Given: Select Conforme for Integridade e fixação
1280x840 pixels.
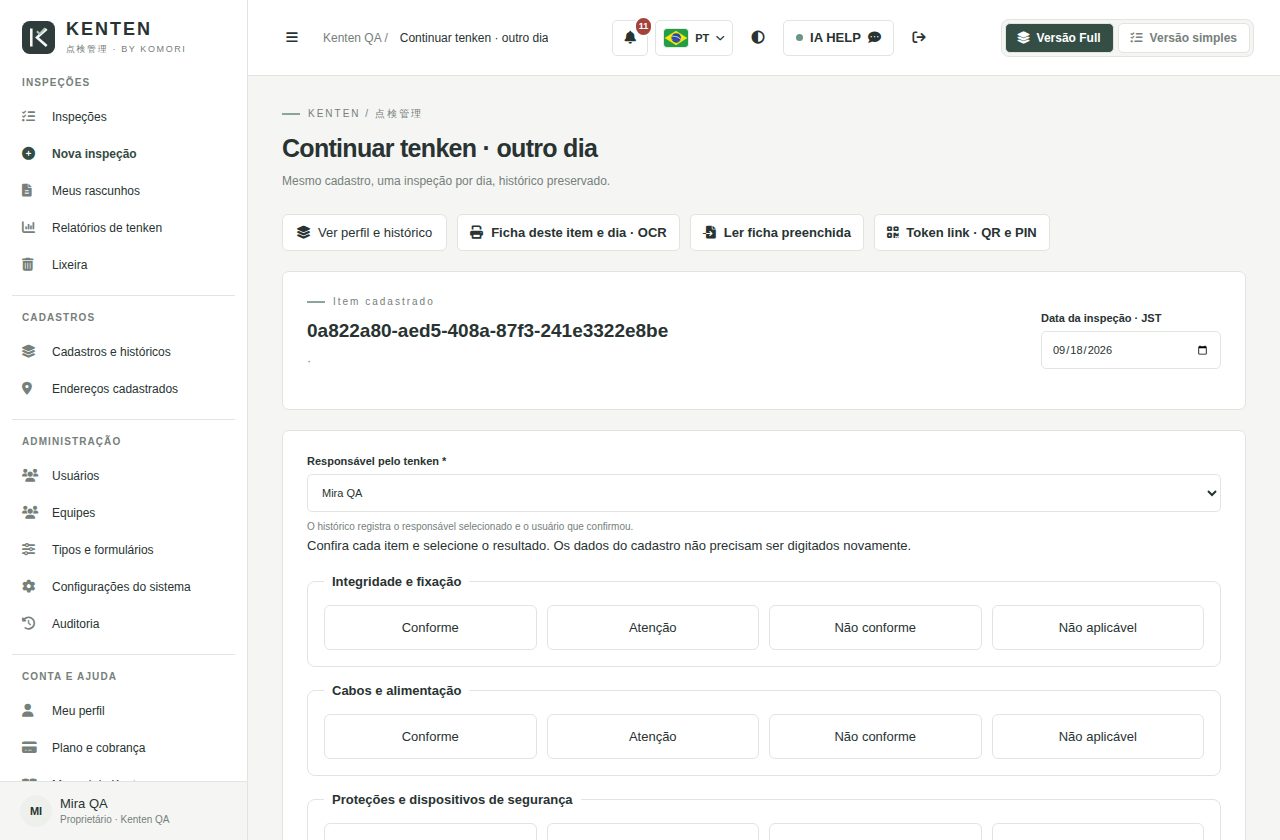Looking at the screenshot, I should [430, 628].
